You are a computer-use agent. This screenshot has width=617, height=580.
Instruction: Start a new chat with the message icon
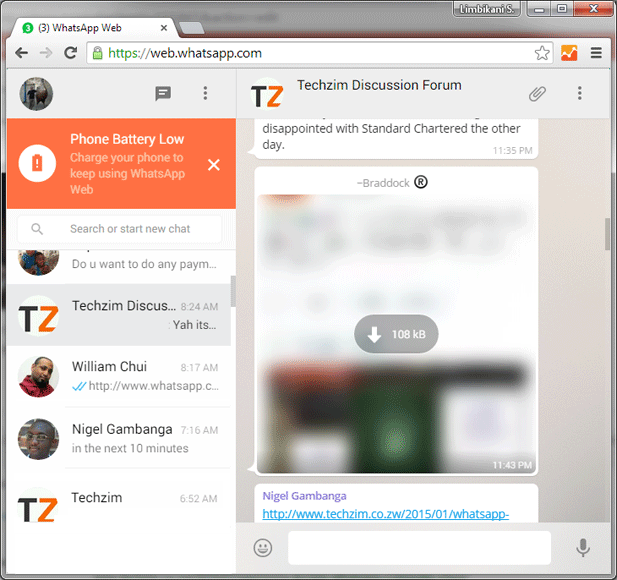pyautogui.click(x=163, y=94)
